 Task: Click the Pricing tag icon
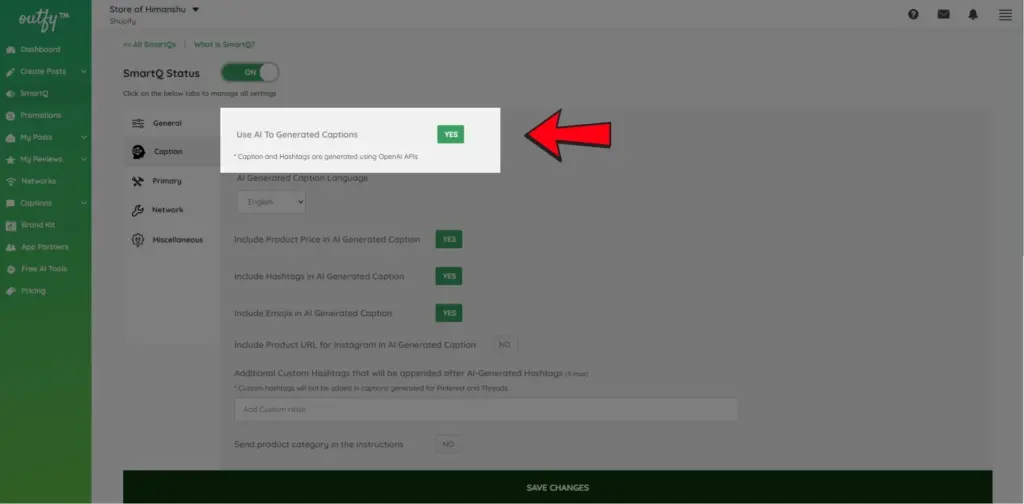click(x=11, y=291)
